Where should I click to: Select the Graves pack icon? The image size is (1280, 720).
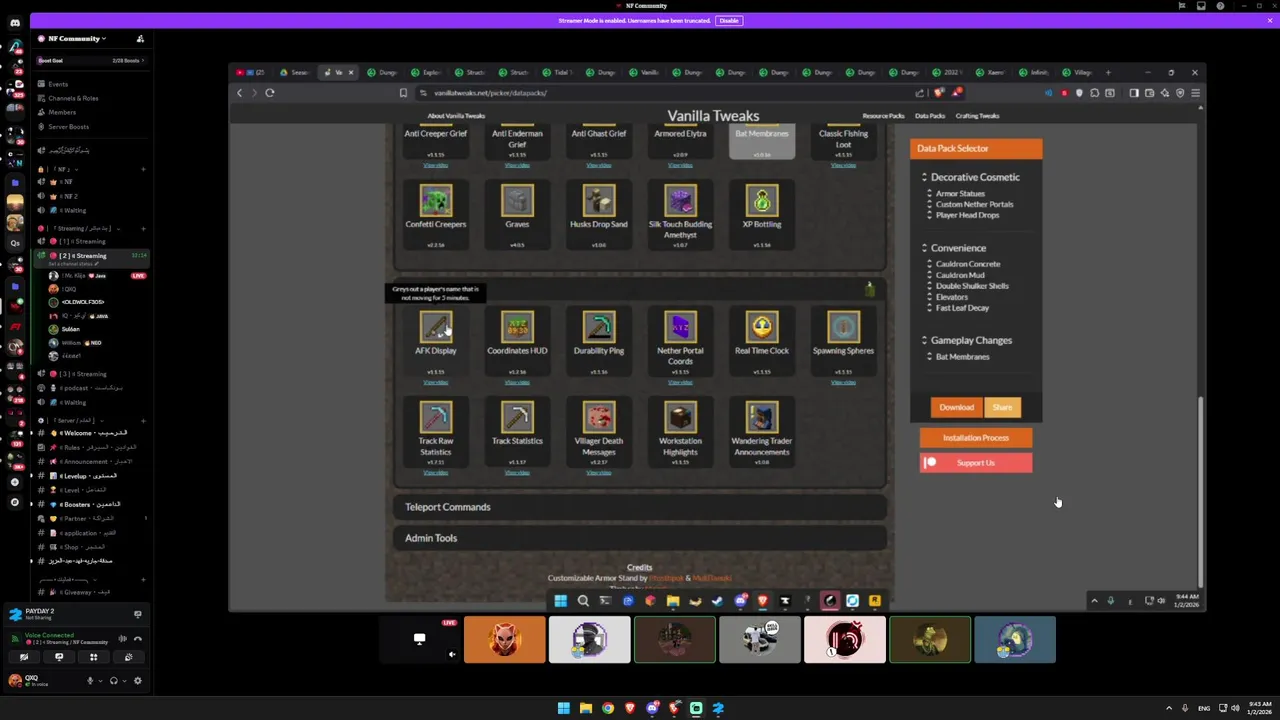click(517, 201)
